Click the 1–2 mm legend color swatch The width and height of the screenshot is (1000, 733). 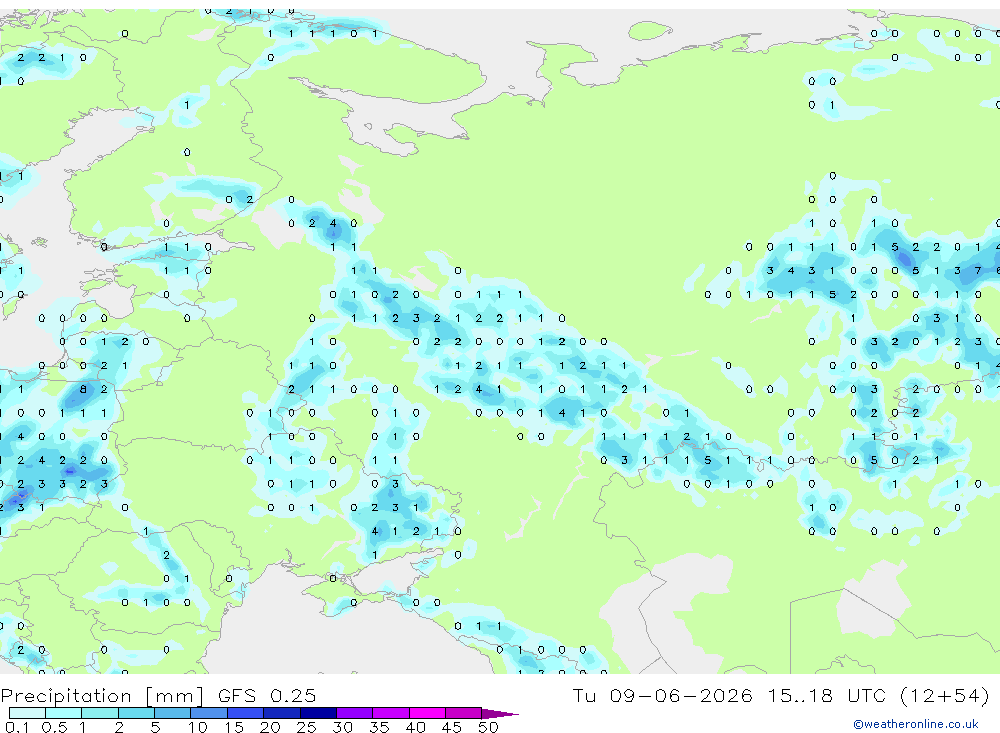pyautogui.click(x=100, y=713)
